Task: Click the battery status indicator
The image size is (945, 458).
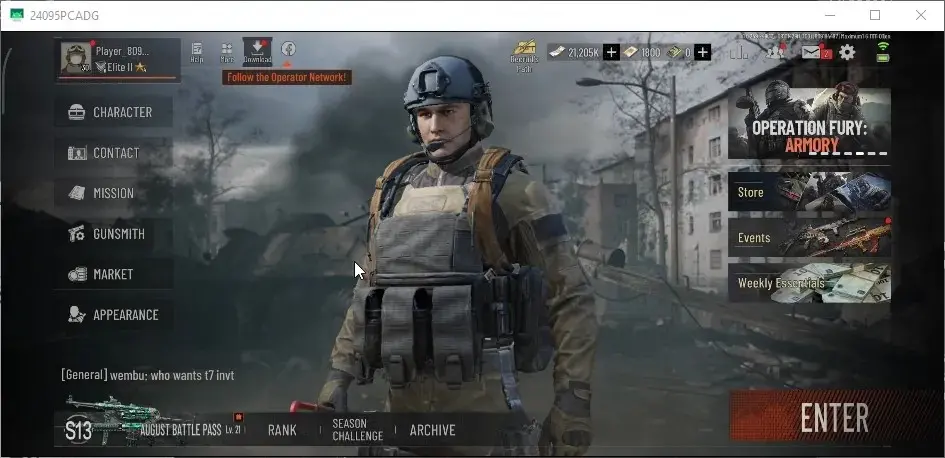Action: point(883,58)
